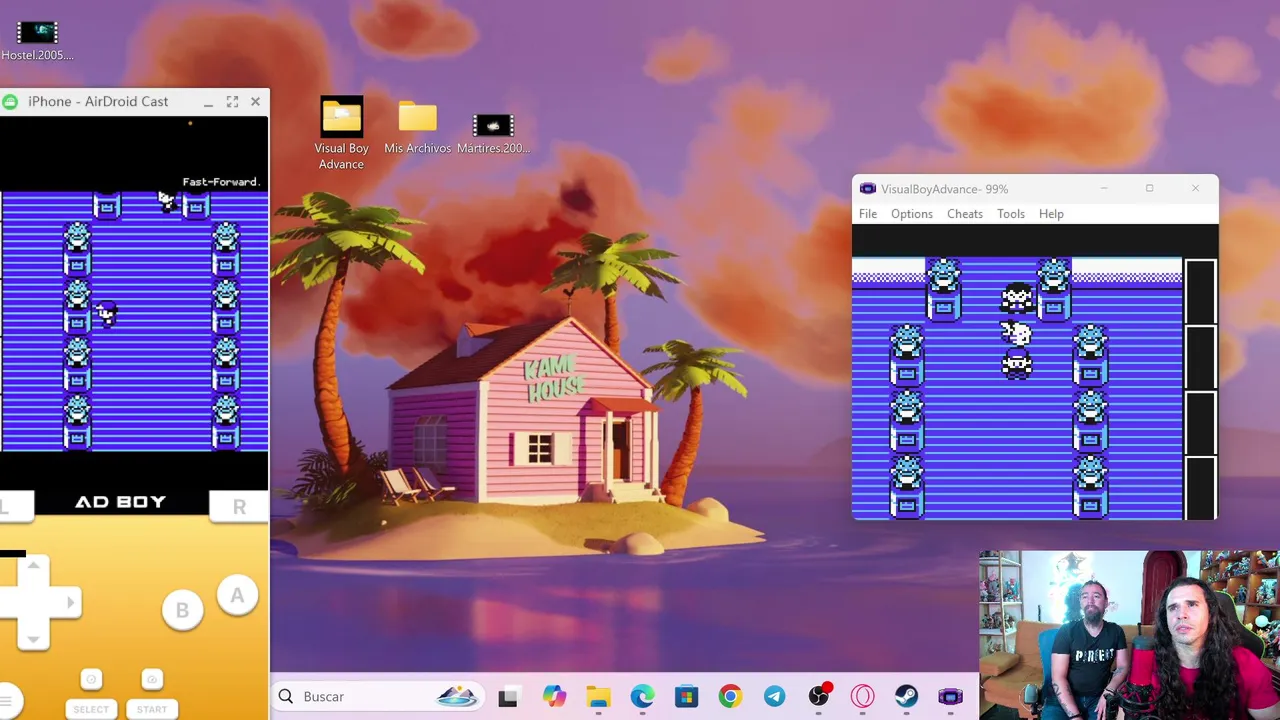The height and width of the screenshot is (720, 1280).
Task: Open the Tools menu in VisualBoyAdvance
Action: pyautogui.click(x=1010, y=214)
